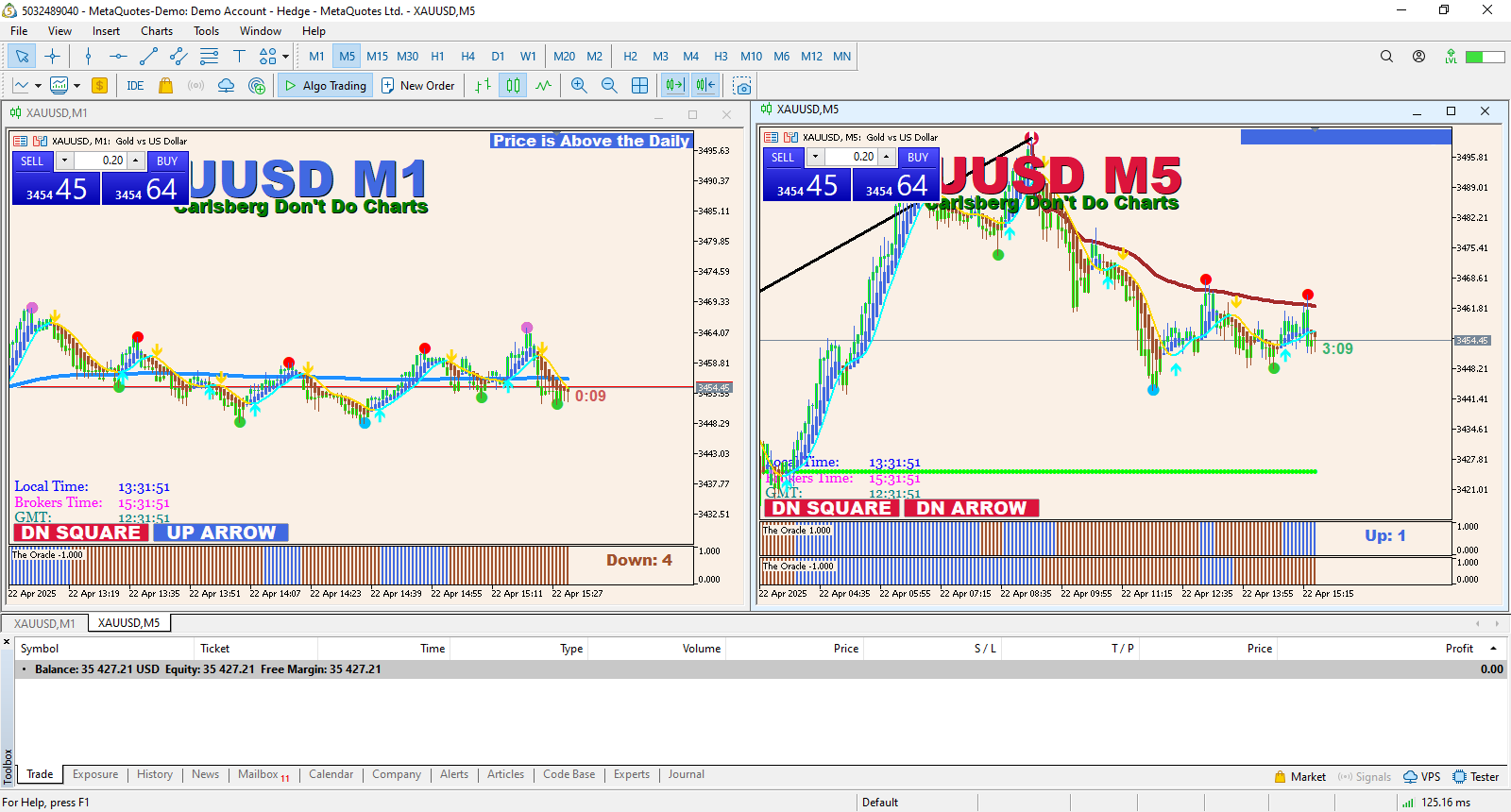Select the H1 timeframe
Screen dimensions: 1511x812
tap(437, 57)
